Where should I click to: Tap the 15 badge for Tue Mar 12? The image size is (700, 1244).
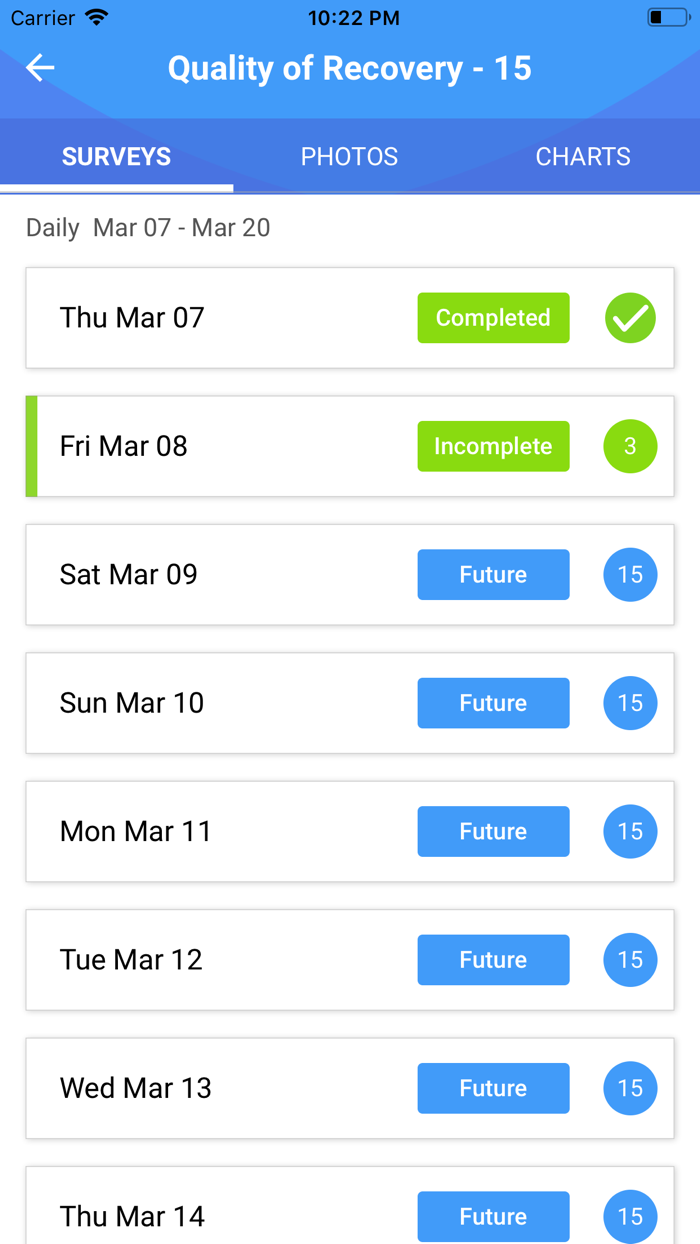click(630, 960)
